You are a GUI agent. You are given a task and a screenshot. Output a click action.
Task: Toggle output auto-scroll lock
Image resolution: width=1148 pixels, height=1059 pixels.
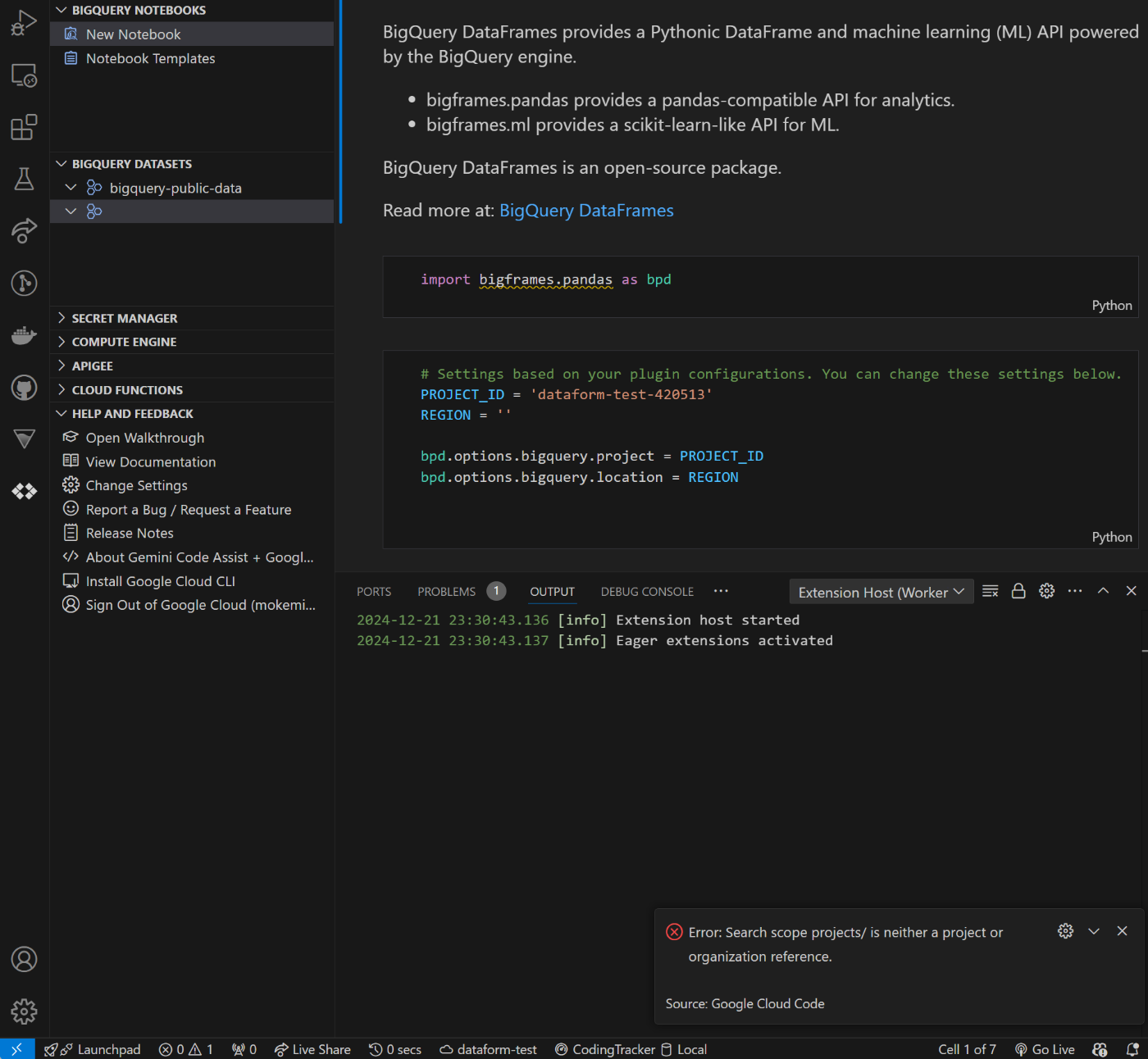(x=1018, y=591)
